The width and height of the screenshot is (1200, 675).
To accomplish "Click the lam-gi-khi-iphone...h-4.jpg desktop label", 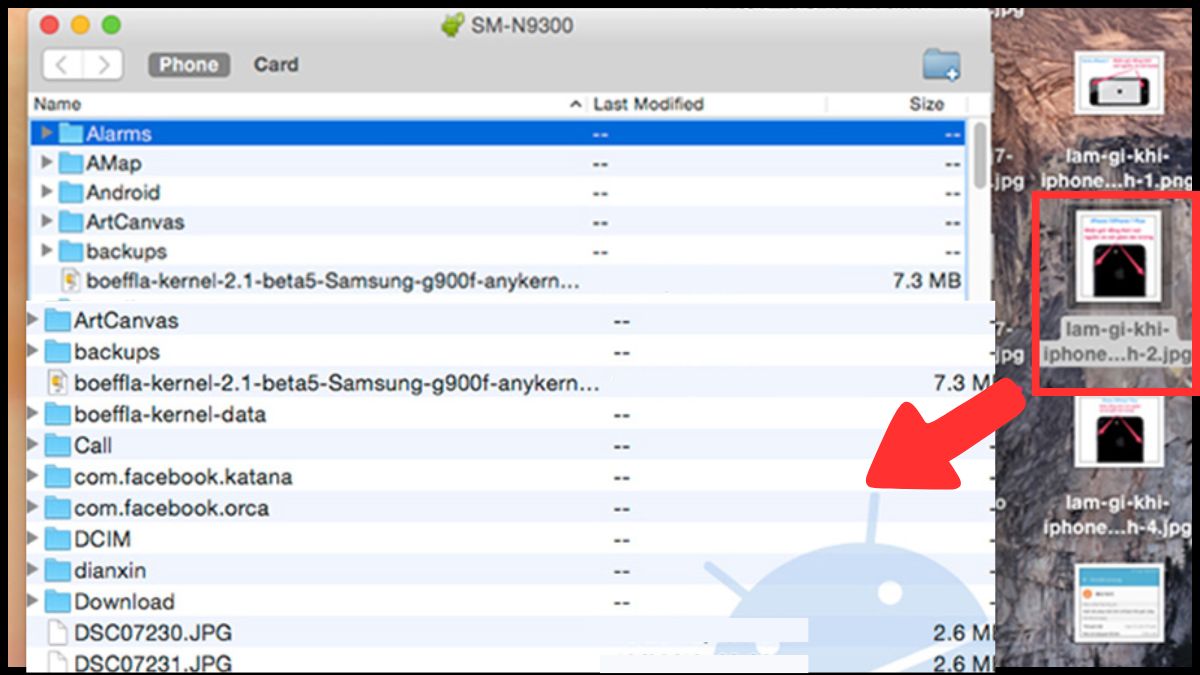I will 1118,515.
